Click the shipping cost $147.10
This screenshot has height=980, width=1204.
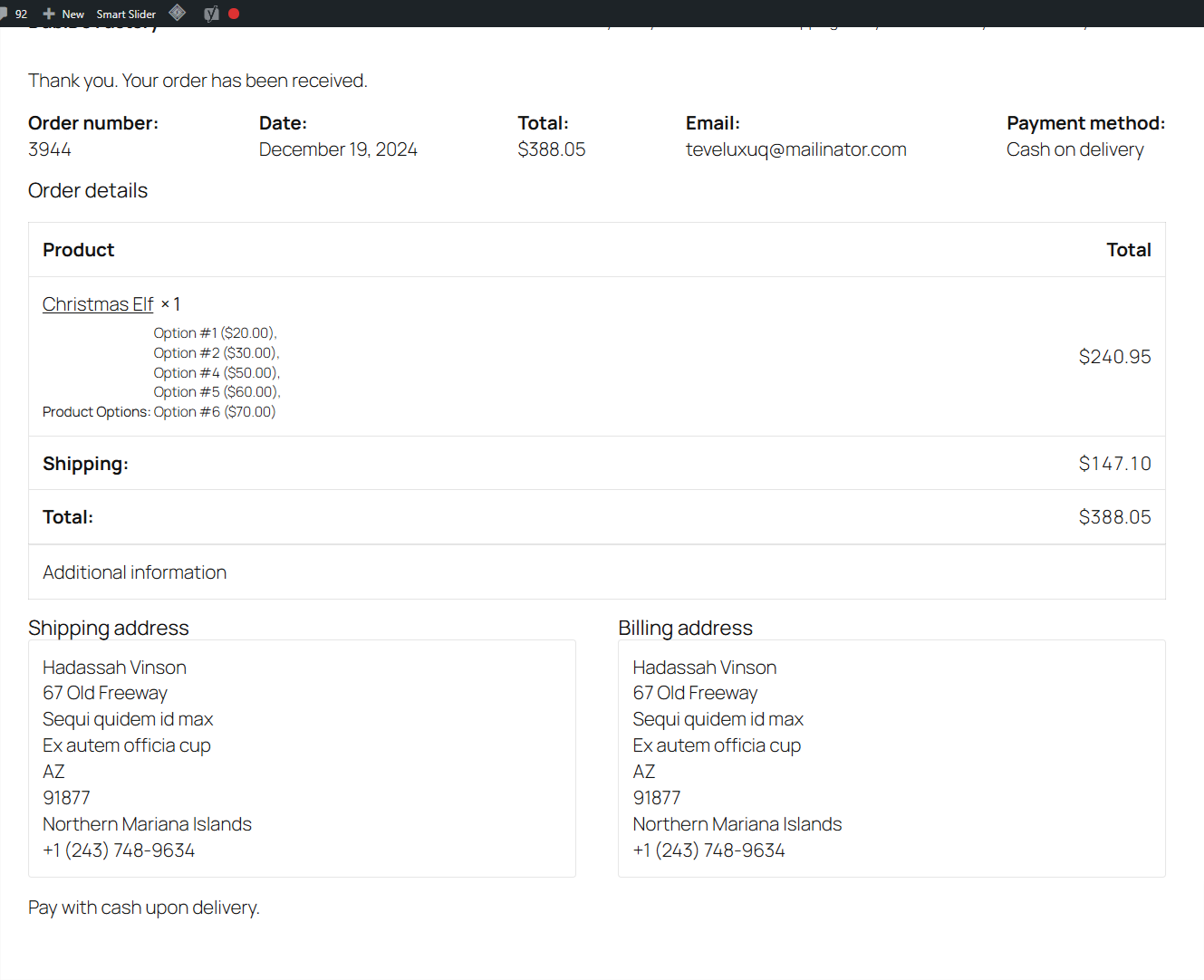[1114, 464]
